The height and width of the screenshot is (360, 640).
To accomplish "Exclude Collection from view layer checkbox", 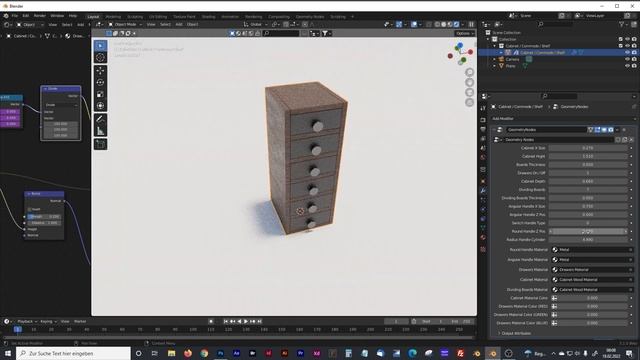I will coord(620,39).
